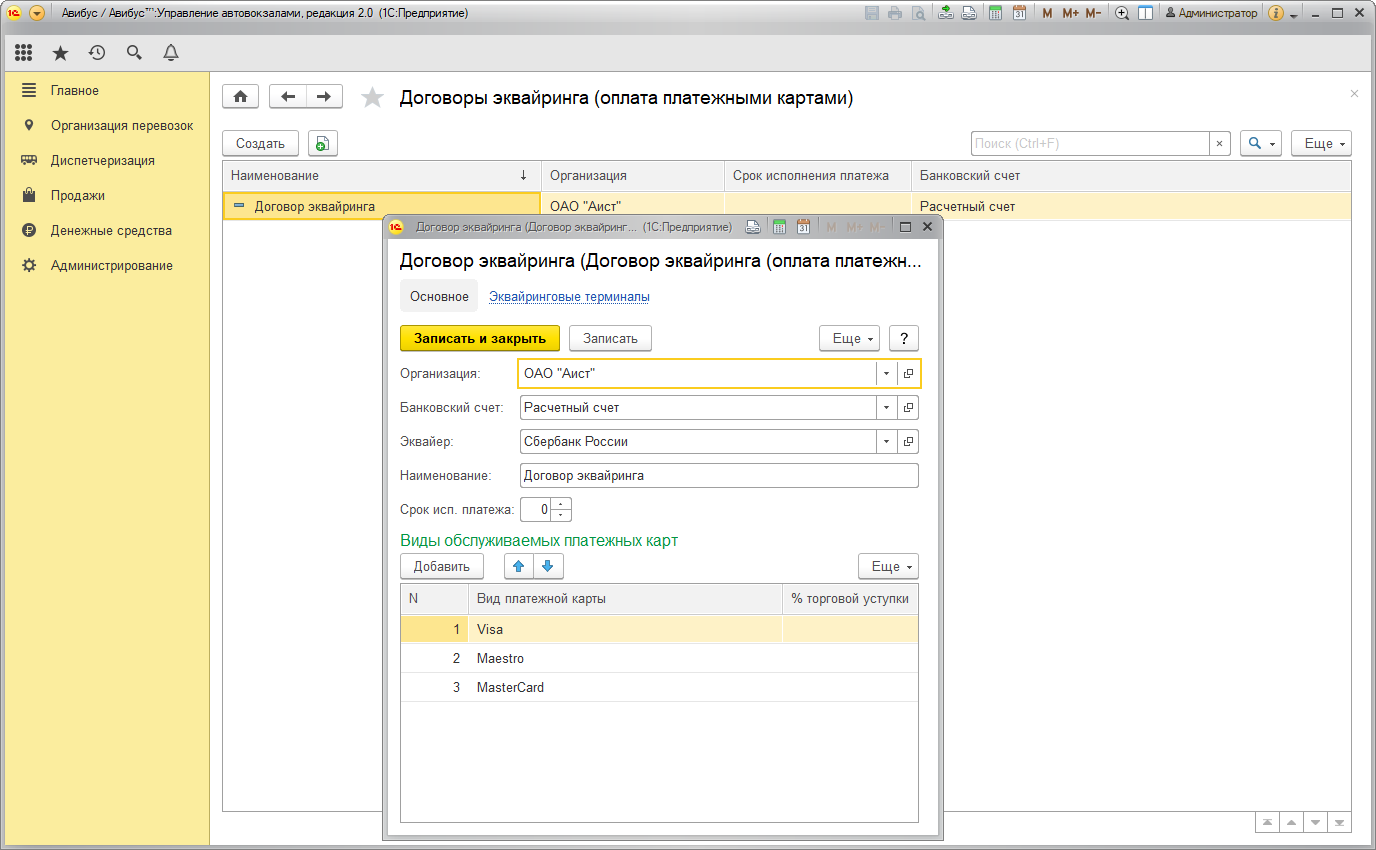
Task: Click the Наименование text field
Action: tap(718, 476)
